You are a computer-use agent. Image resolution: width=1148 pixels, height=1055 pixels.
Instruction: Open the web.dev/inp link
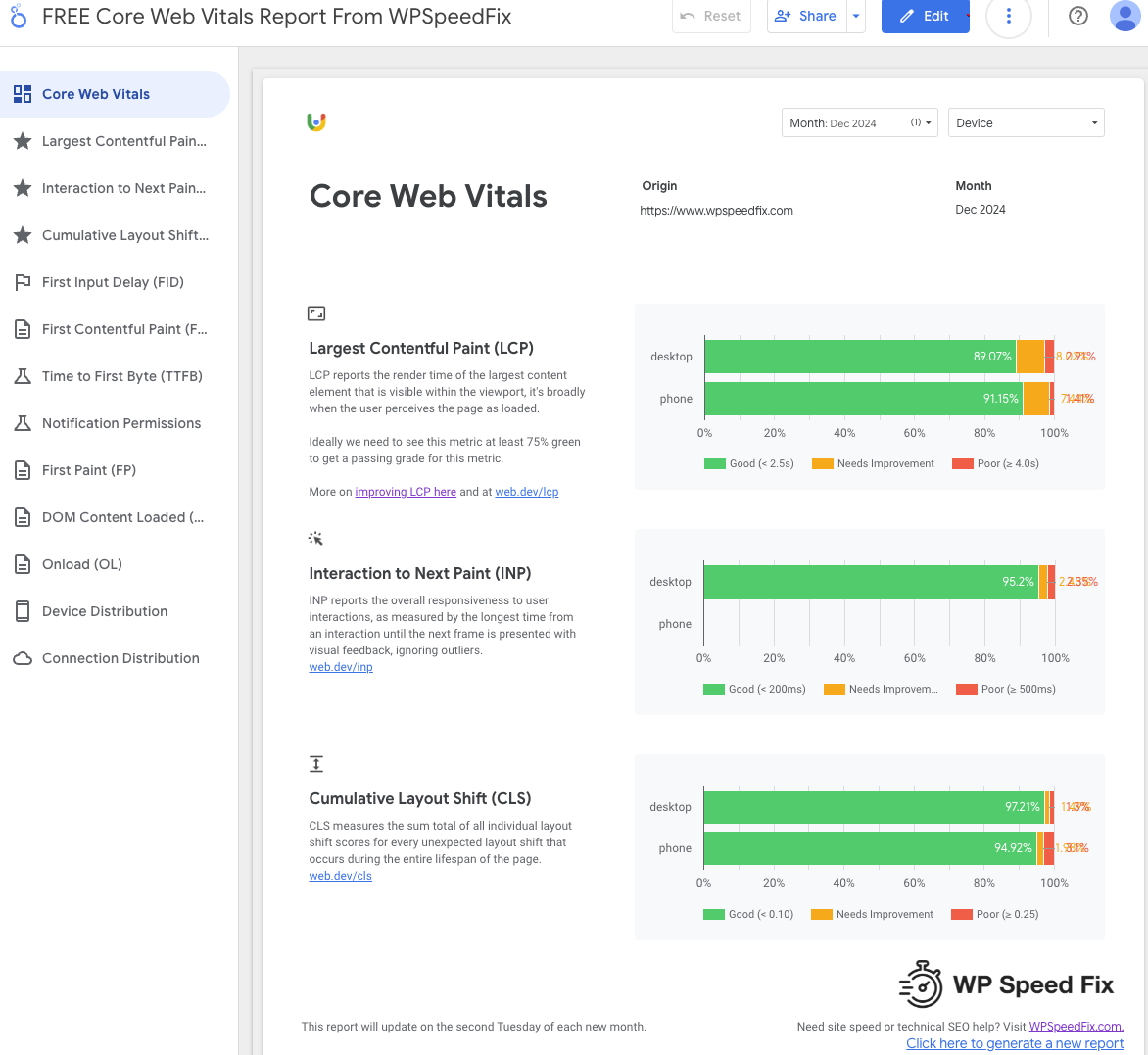click(341, 667)
